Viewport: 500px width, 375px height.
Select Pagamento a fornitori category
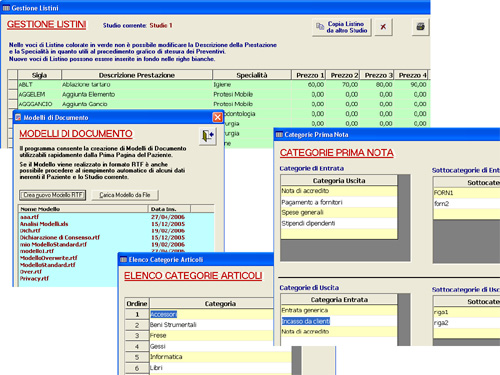(339, 202)
